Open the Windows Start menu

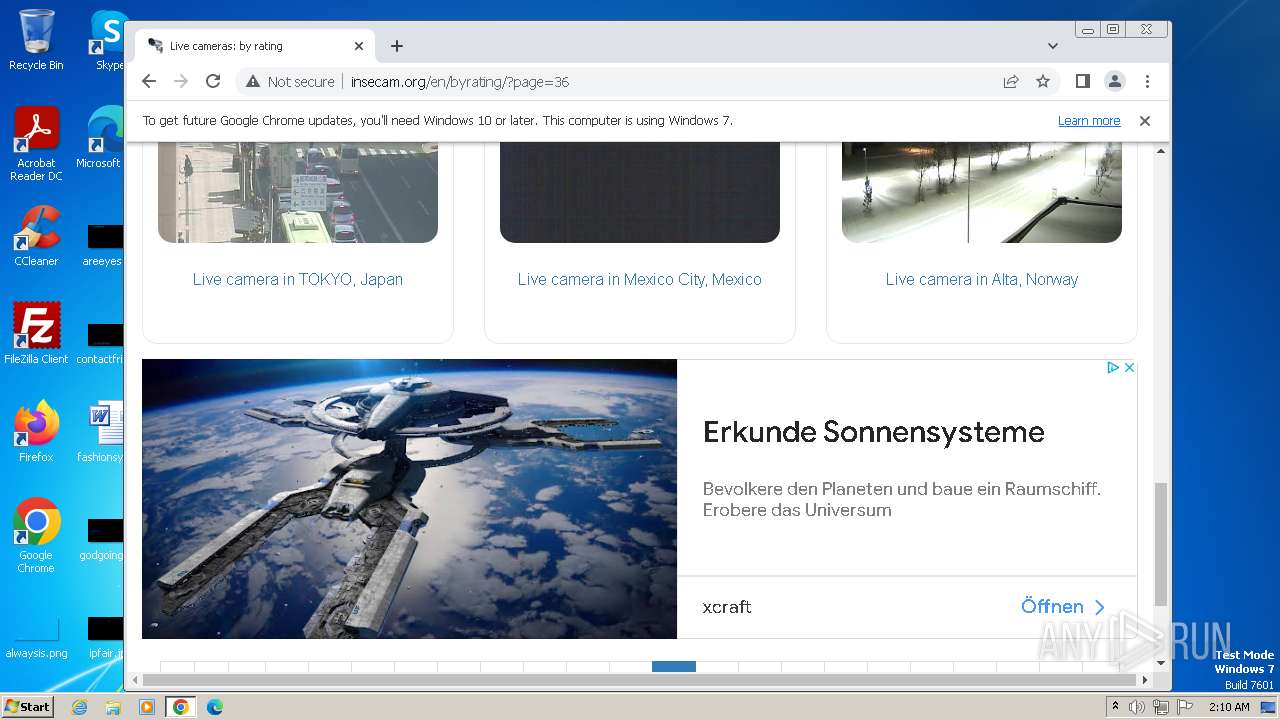click(x=27, y=706)
